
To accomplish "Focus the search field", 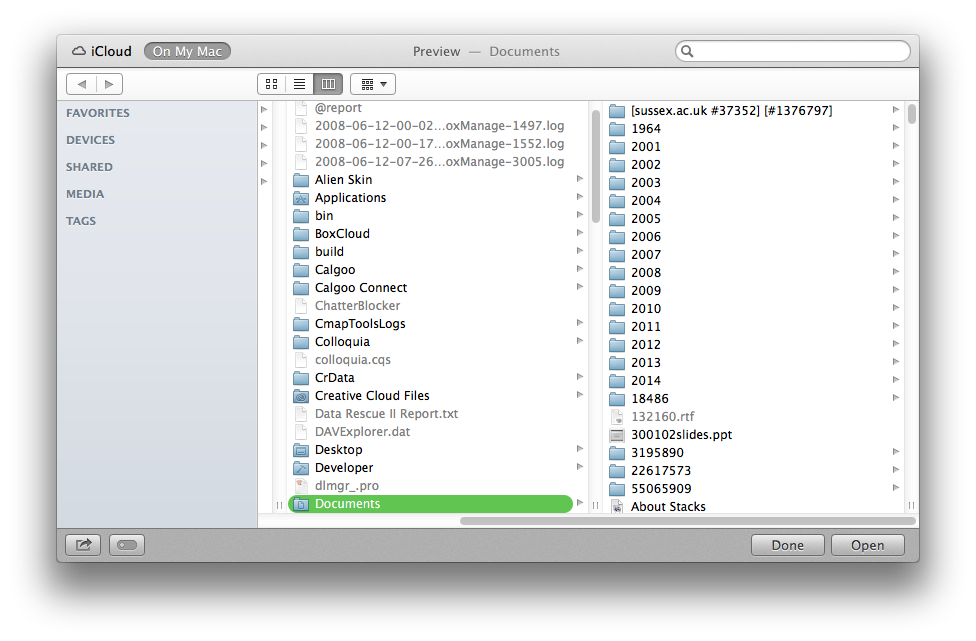I will (792, 51).
